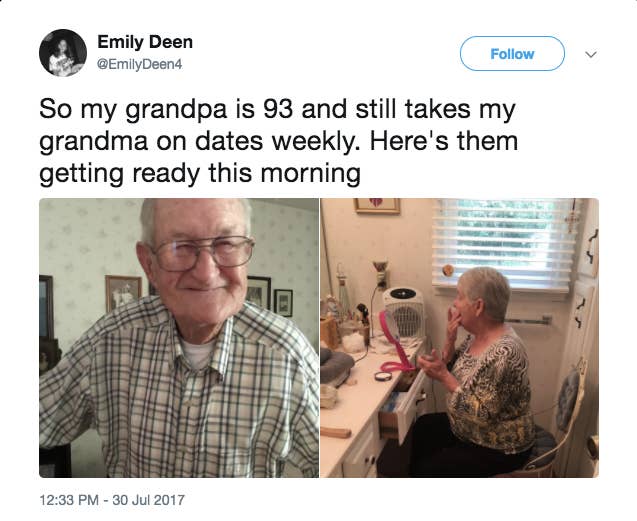Open the tweet options chevron menu
The width and height of the screenshot is (637, 521).
point(591,54)
